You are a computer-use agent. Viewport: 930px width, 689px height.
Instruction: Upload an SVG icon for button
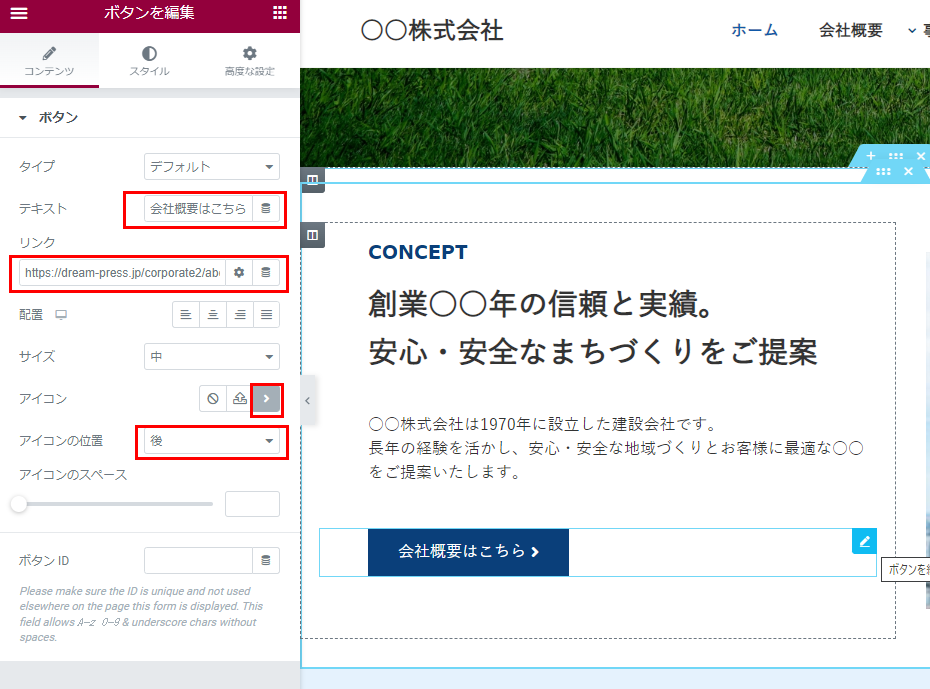(x=239, y=399)
